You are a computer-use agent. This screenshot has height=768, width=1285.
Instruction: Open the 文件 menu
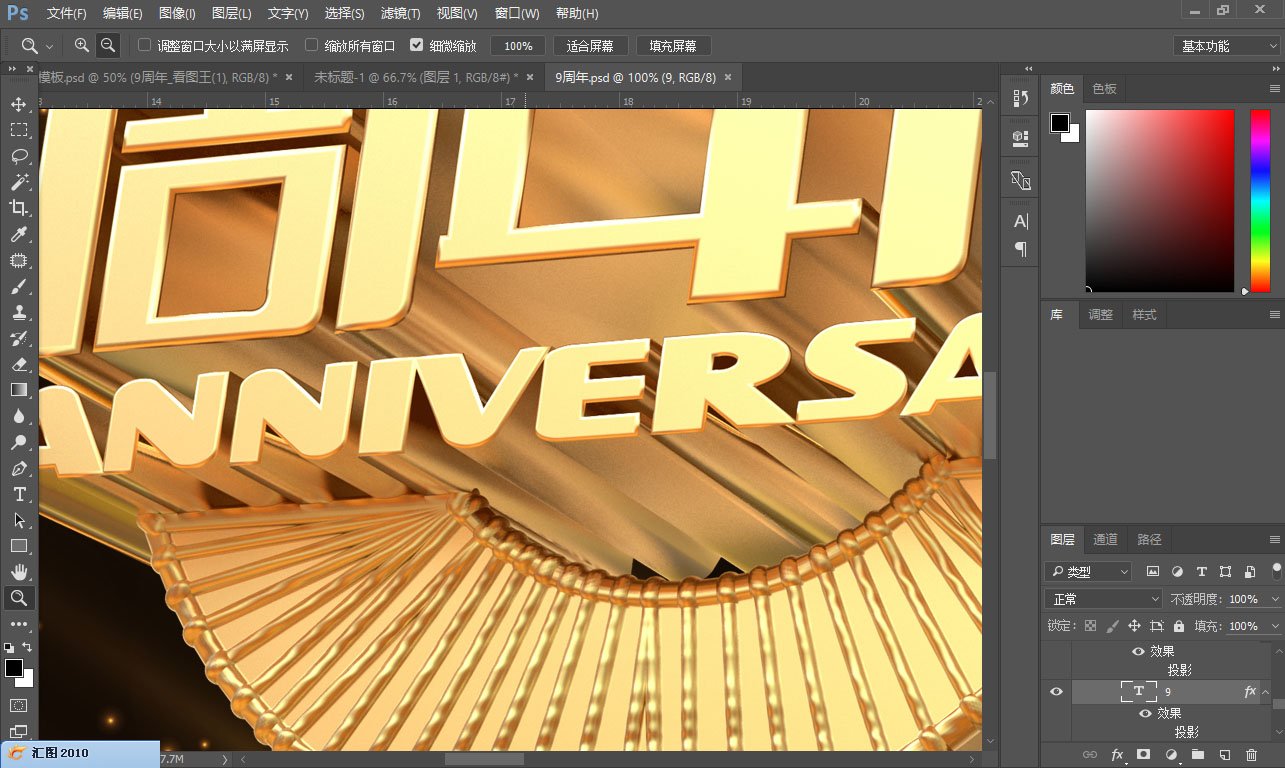tap(66, 14)
